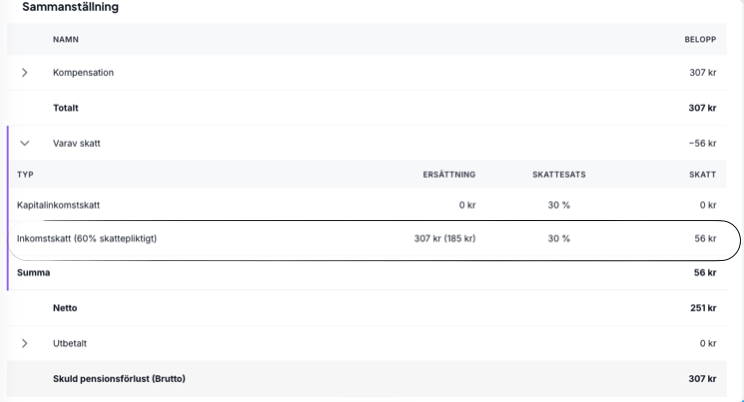The width and height of the screenshot is (744, 402).
Task: Select the TYP column header
Action: click(26, 174)
